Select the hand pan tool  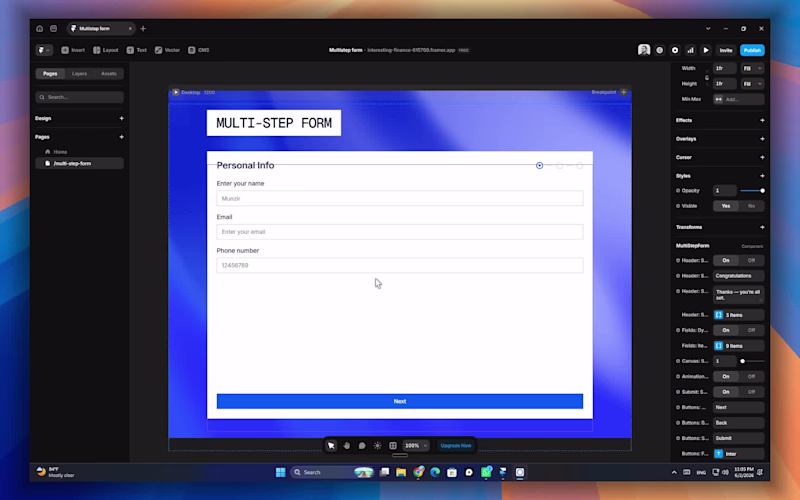pos(346,445)
